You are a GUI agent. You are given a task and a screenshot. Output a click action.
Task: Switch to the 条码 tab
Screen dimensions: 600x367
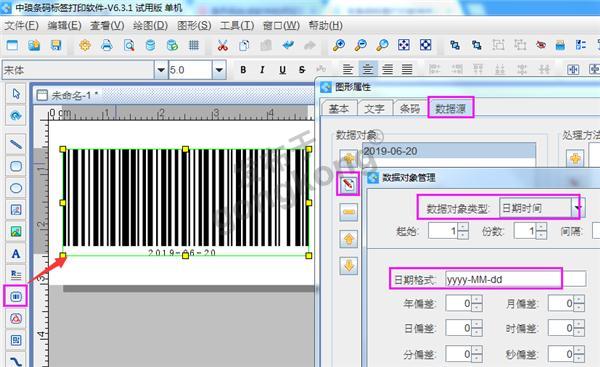click(409, 109)
